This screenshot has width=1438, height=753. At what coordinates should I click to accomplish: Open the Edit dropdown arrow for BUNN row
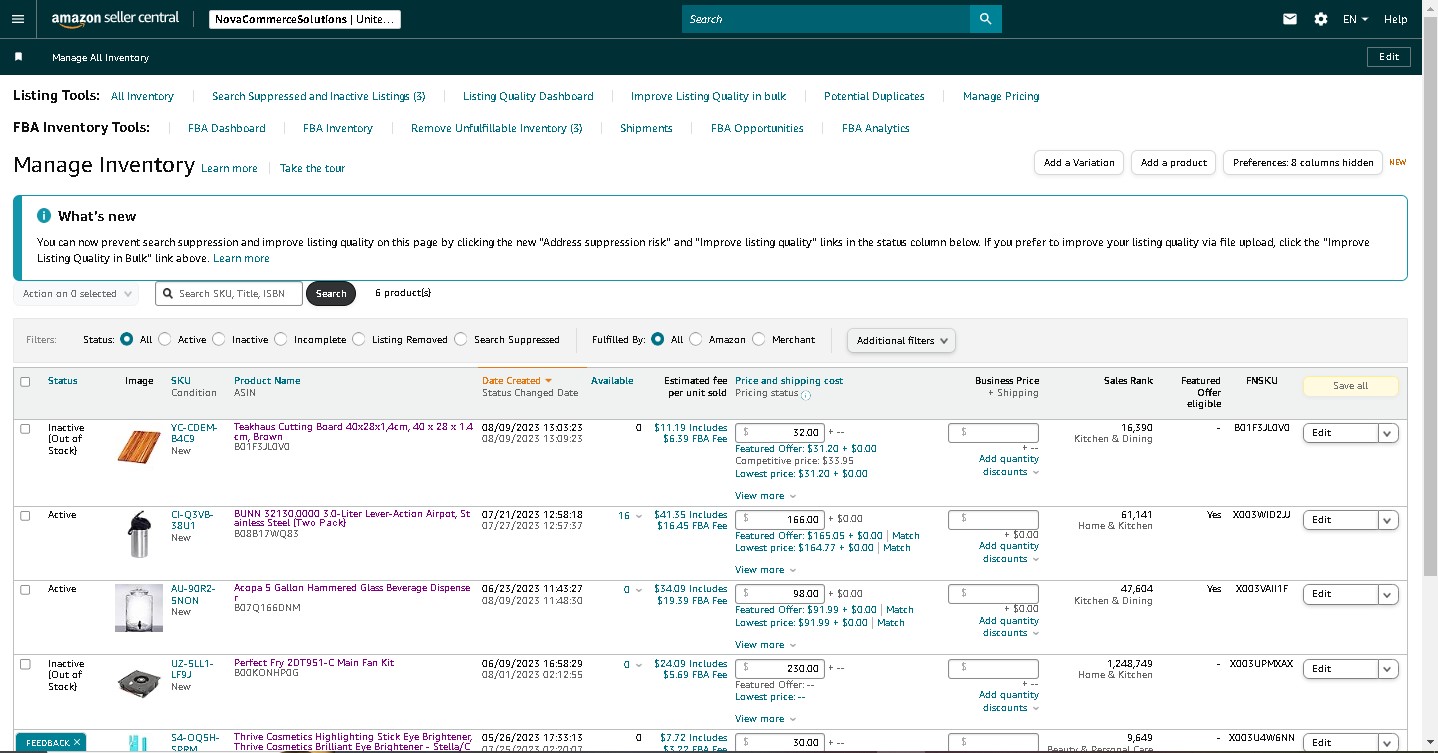[1388, 520]
